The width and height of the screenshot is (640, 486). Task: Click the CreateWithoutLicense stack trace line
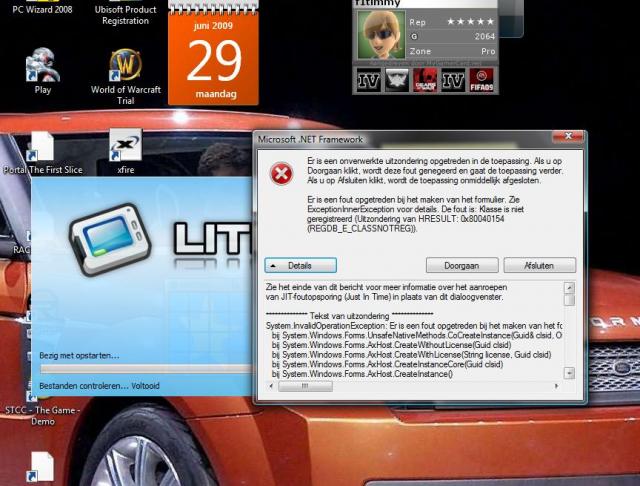point(391,345)
